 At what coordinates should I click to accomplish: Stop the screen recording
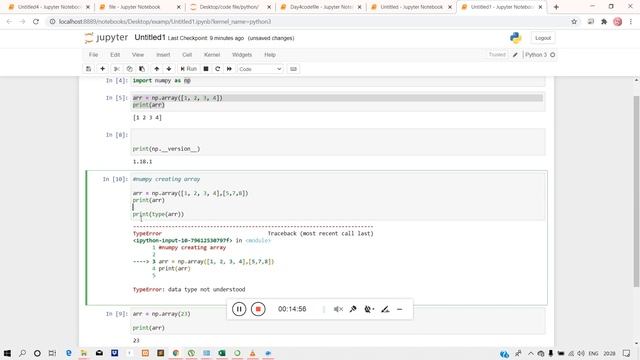click(258, 309)
